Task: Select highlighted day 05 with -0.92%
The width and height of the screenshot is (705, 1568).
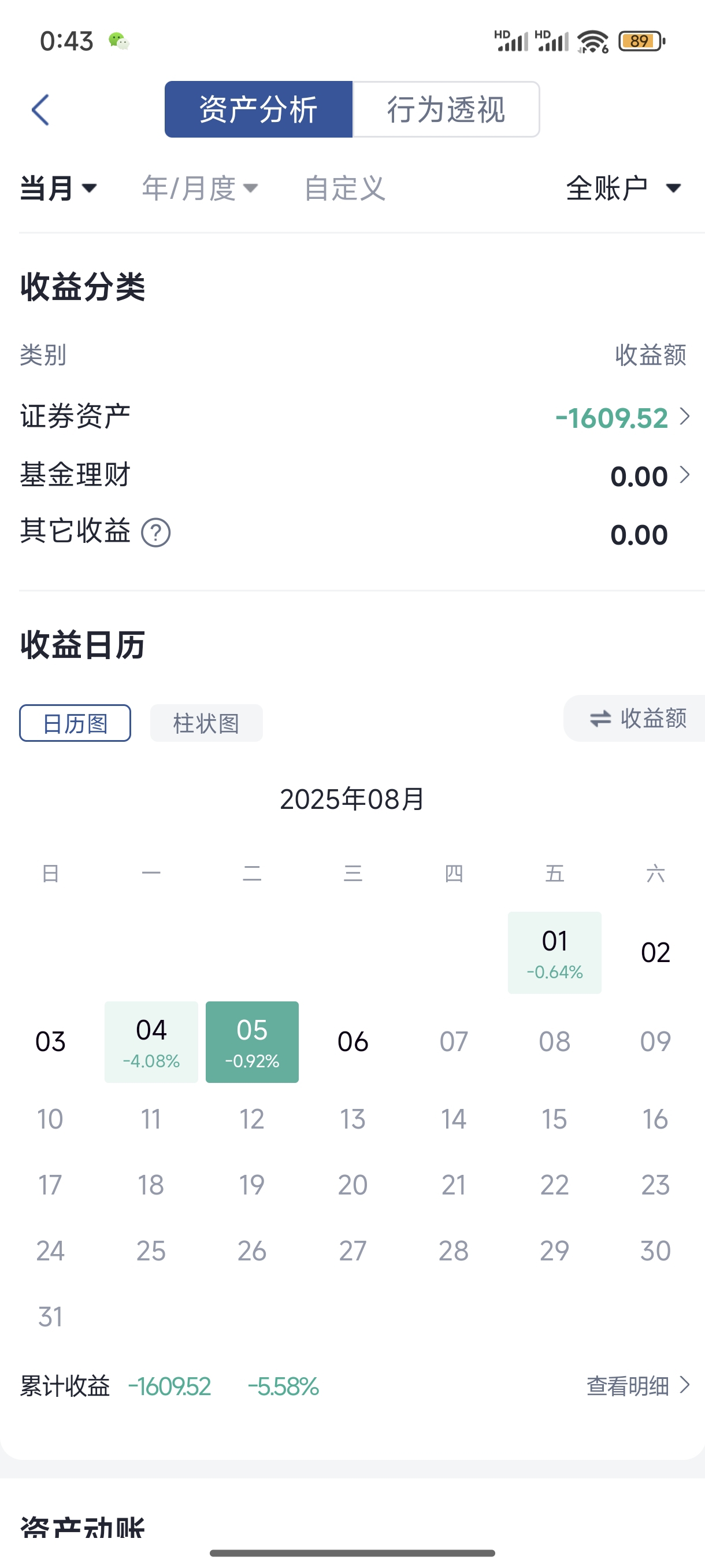Action: tap(252, 1042)
